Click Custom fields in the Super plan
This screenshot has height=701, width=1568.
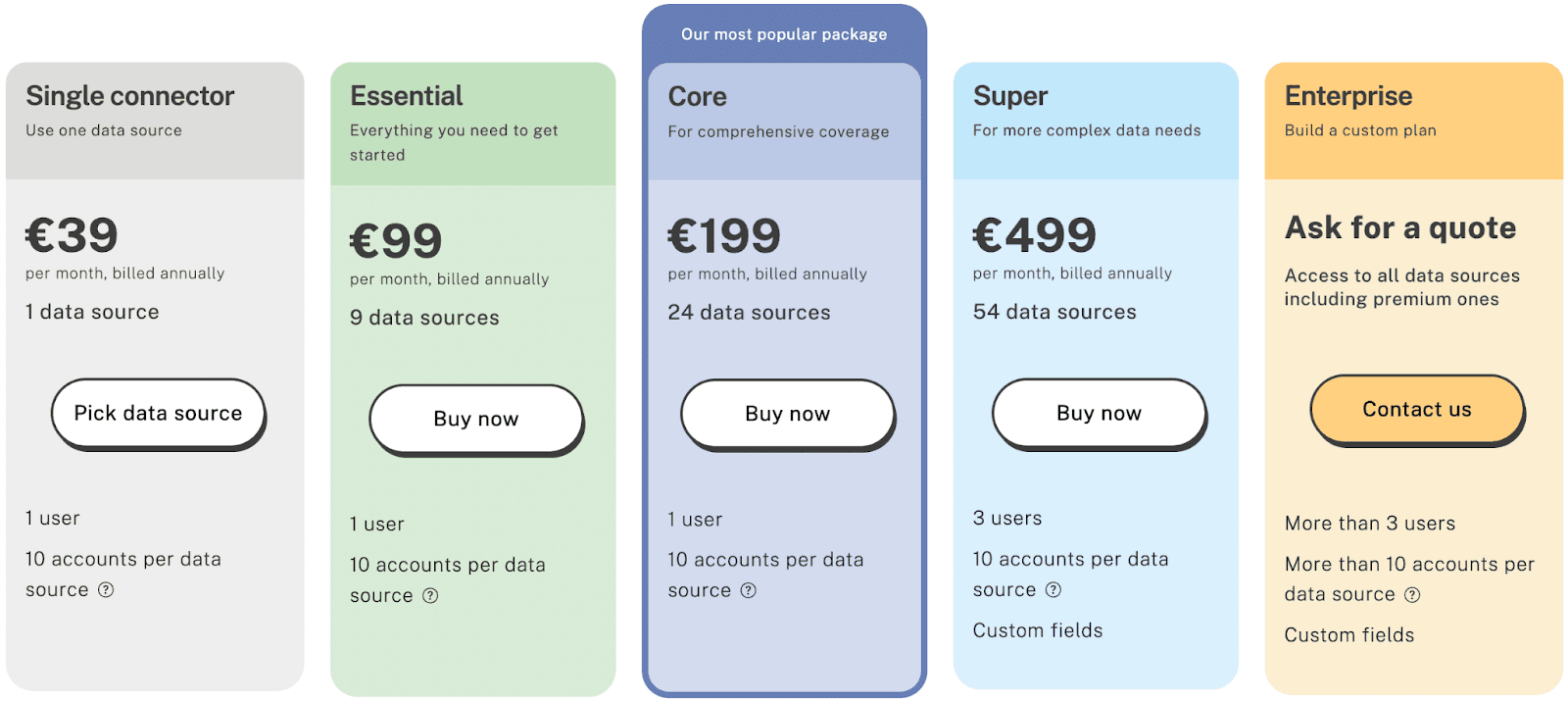pyautogui.click(x=1038, y=630)
